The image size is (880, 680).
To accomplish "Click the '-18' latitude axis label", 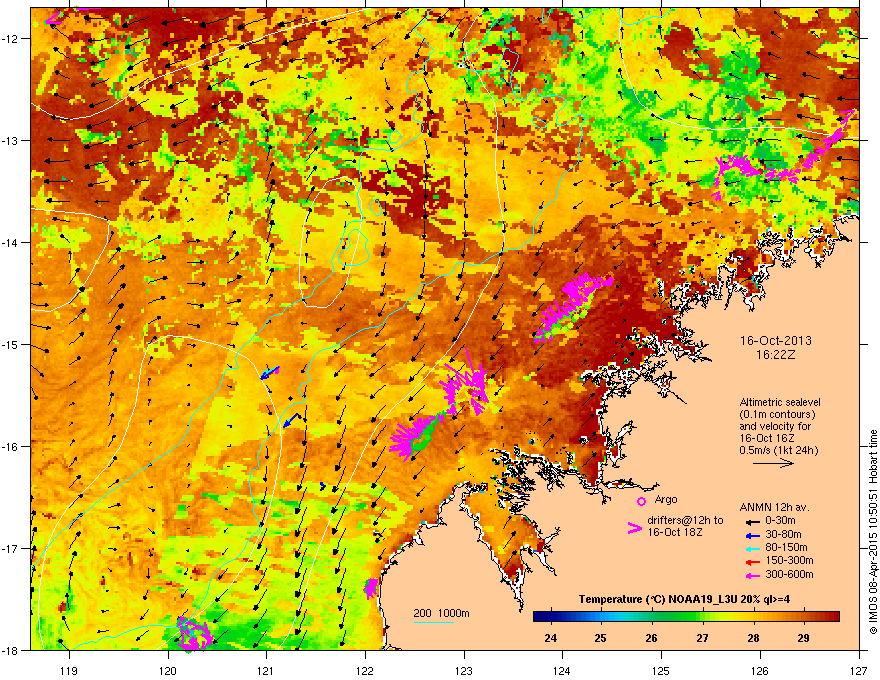I will (11, 650).
